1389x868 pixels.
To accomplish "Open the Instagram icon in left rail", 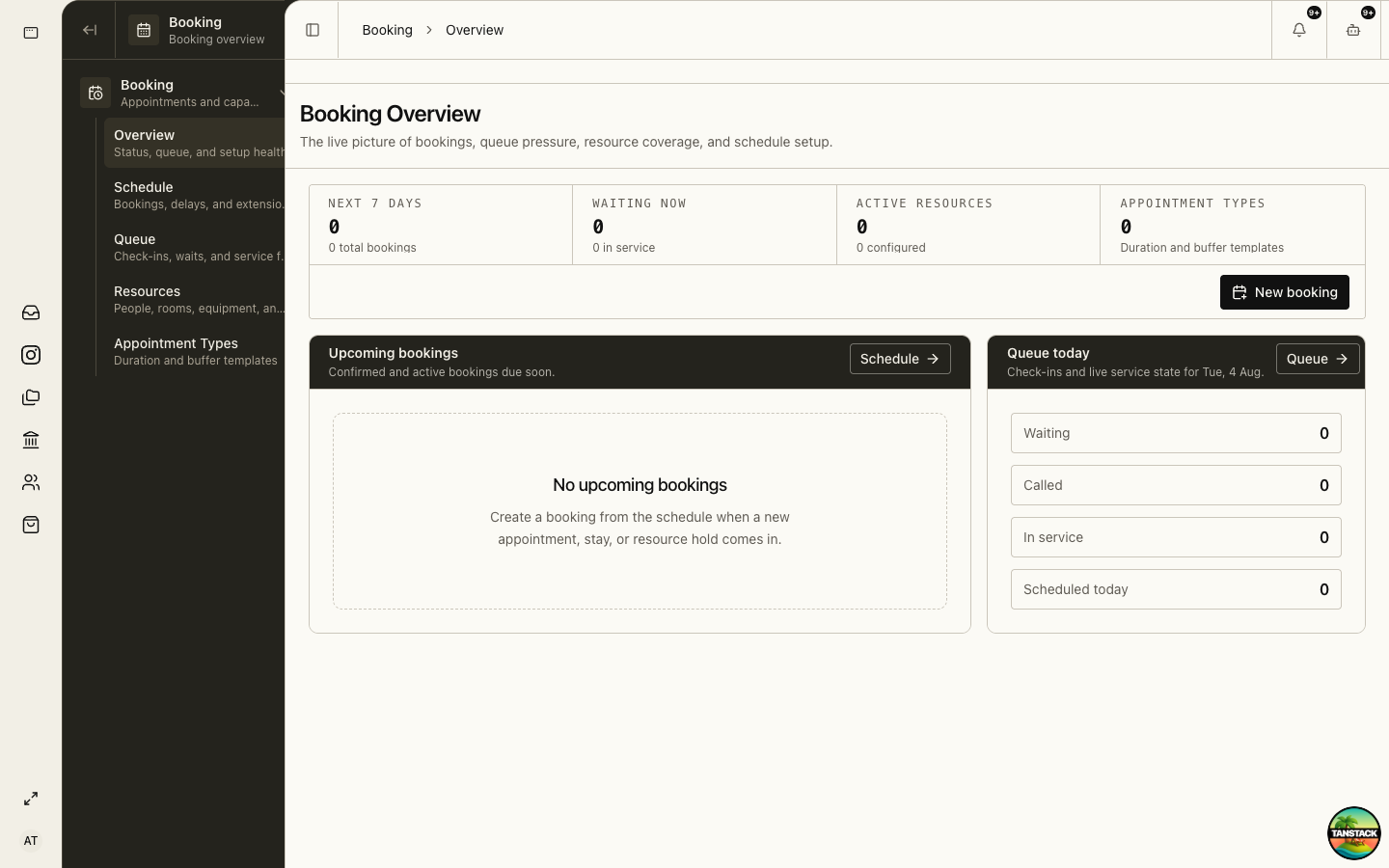I will [x=31, y=355].
